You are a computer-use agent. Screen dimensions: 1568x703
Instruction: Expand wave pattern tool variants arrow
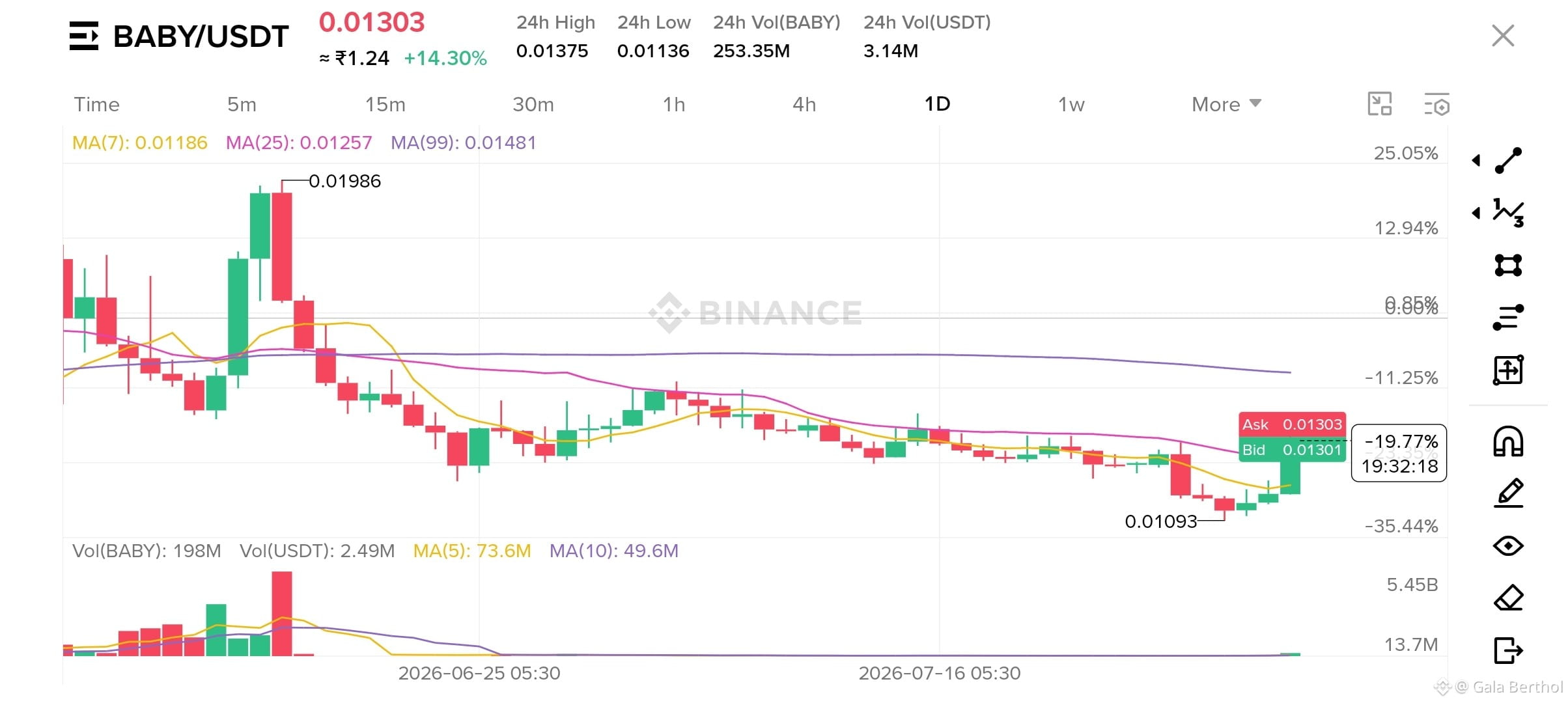tap(1476, 213)
